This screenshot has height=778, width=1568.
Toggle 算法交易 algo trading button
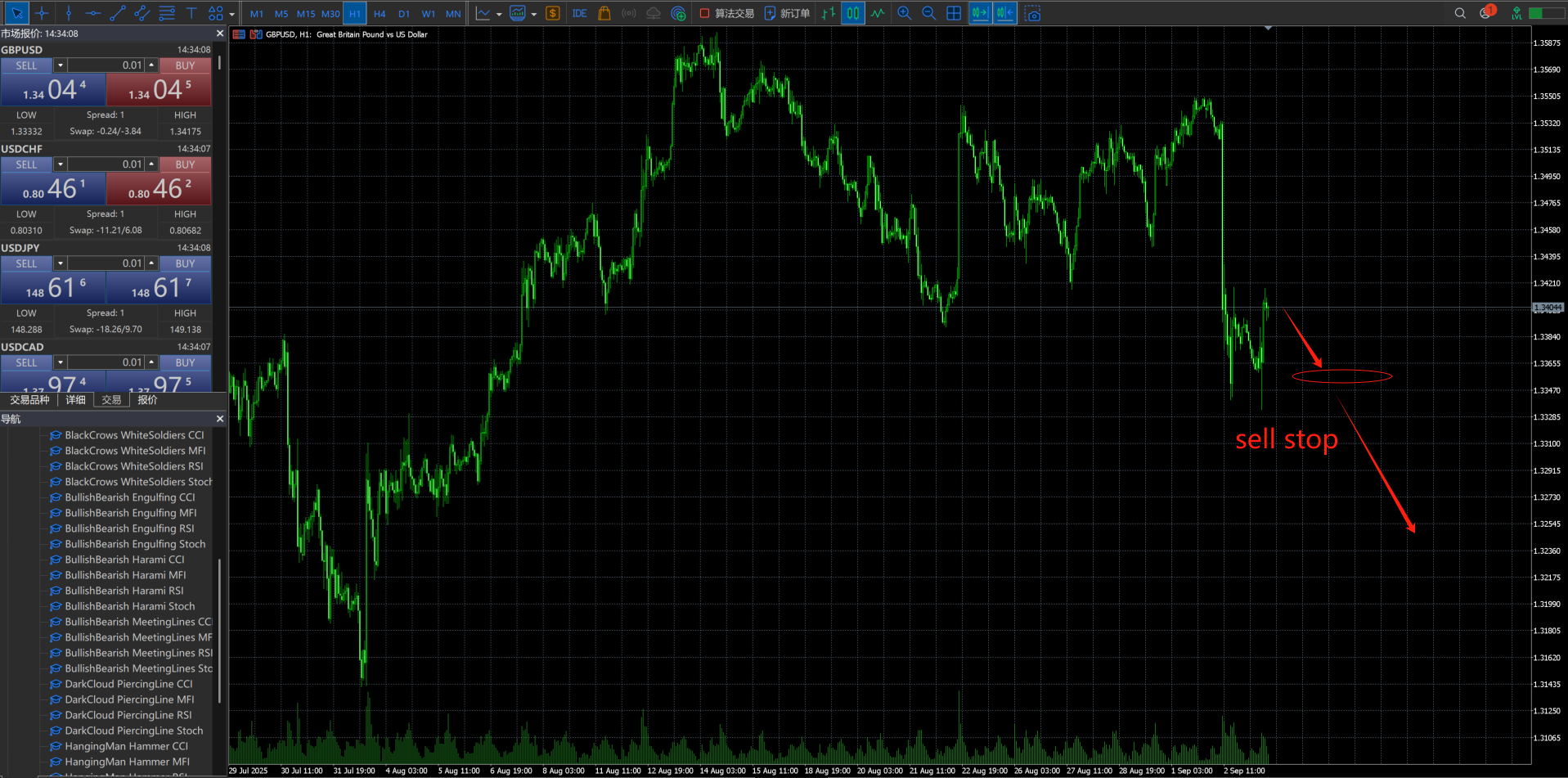[727, 13]
